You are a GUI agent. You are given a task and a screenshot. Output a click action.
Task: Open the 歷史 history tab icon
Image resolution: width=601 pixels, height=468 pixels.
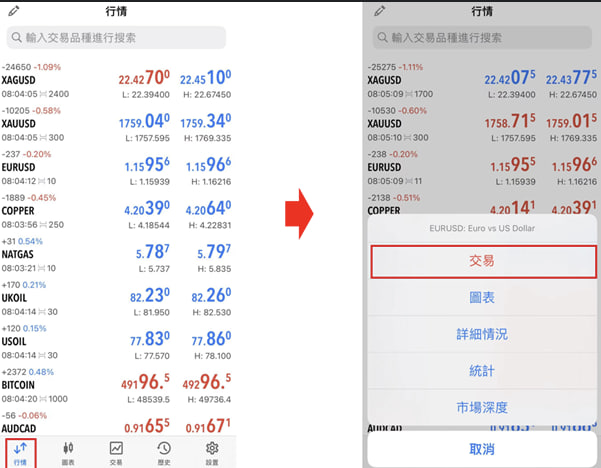click(x=163, y=451)
